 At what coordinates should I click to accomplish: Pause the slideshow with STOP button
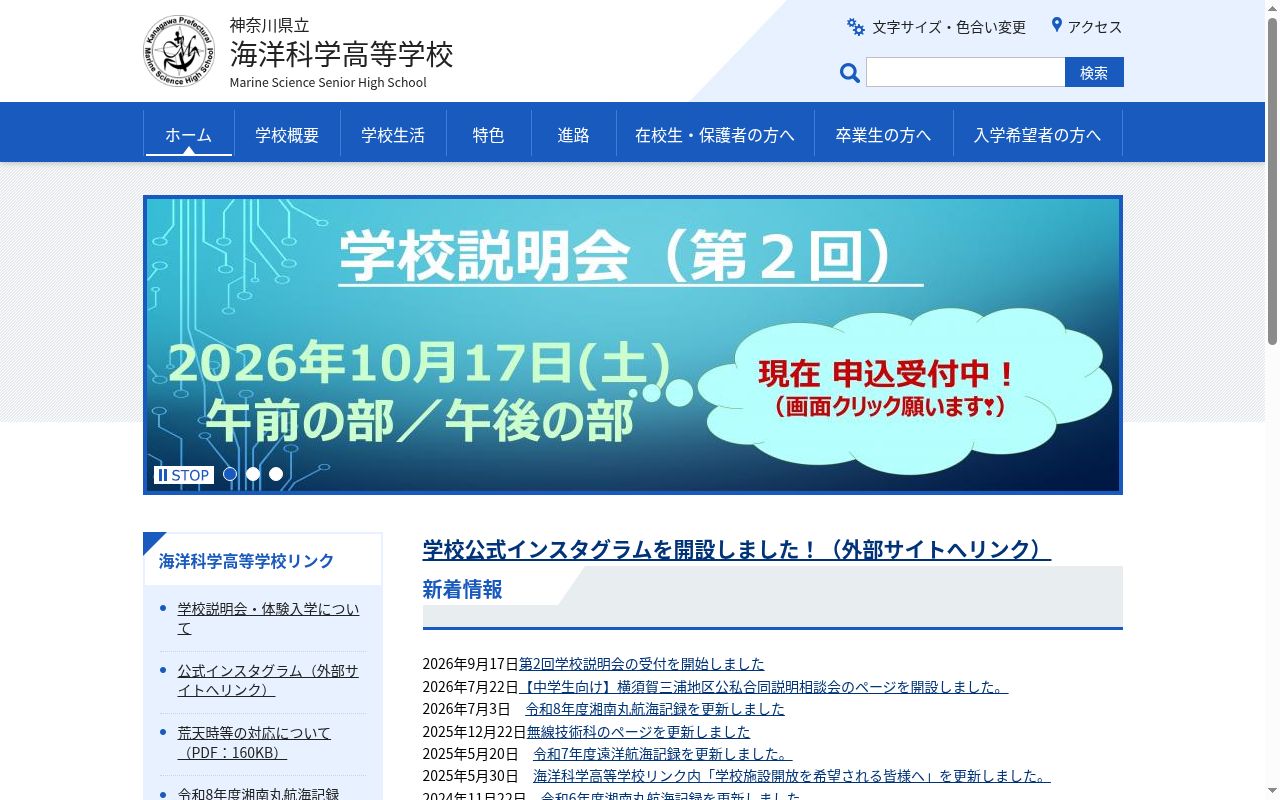(x=184, y=475)
